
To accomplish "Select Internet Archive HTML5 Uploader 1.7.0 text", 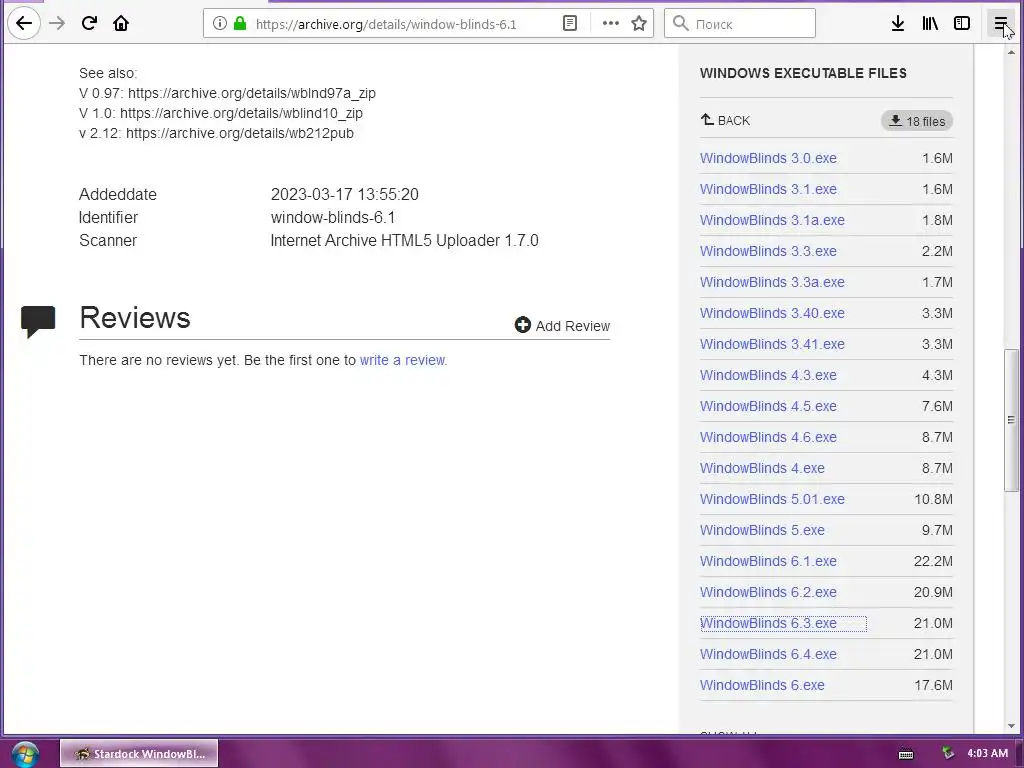I will tap(404, 240).
